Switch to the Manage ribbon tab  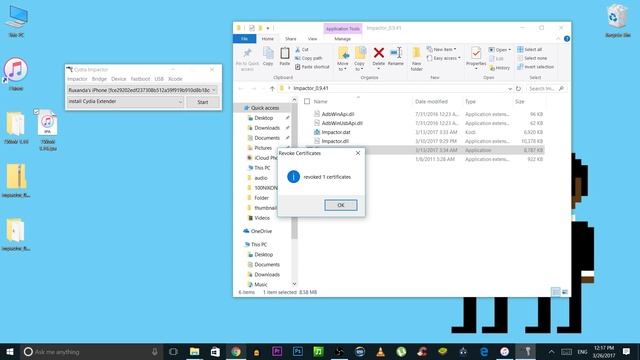(x=342, y=39)
